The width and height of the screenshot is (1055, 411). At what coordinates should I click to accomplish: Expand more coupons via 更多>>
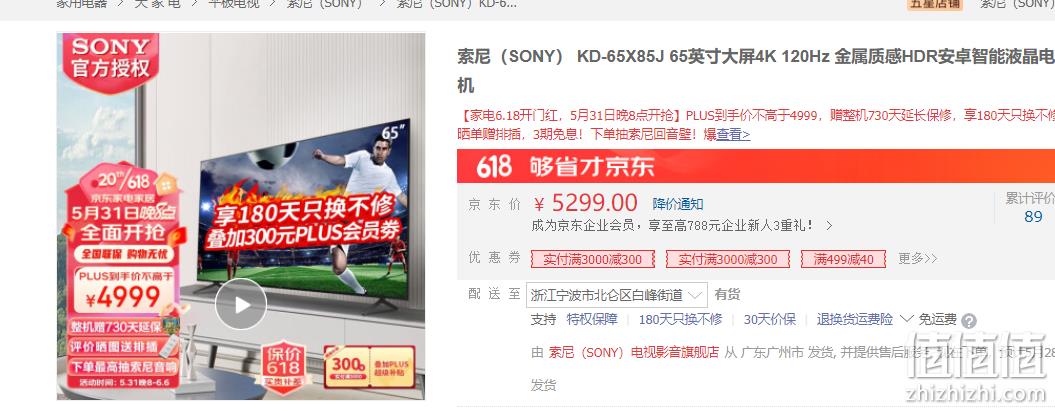(918, 259)
